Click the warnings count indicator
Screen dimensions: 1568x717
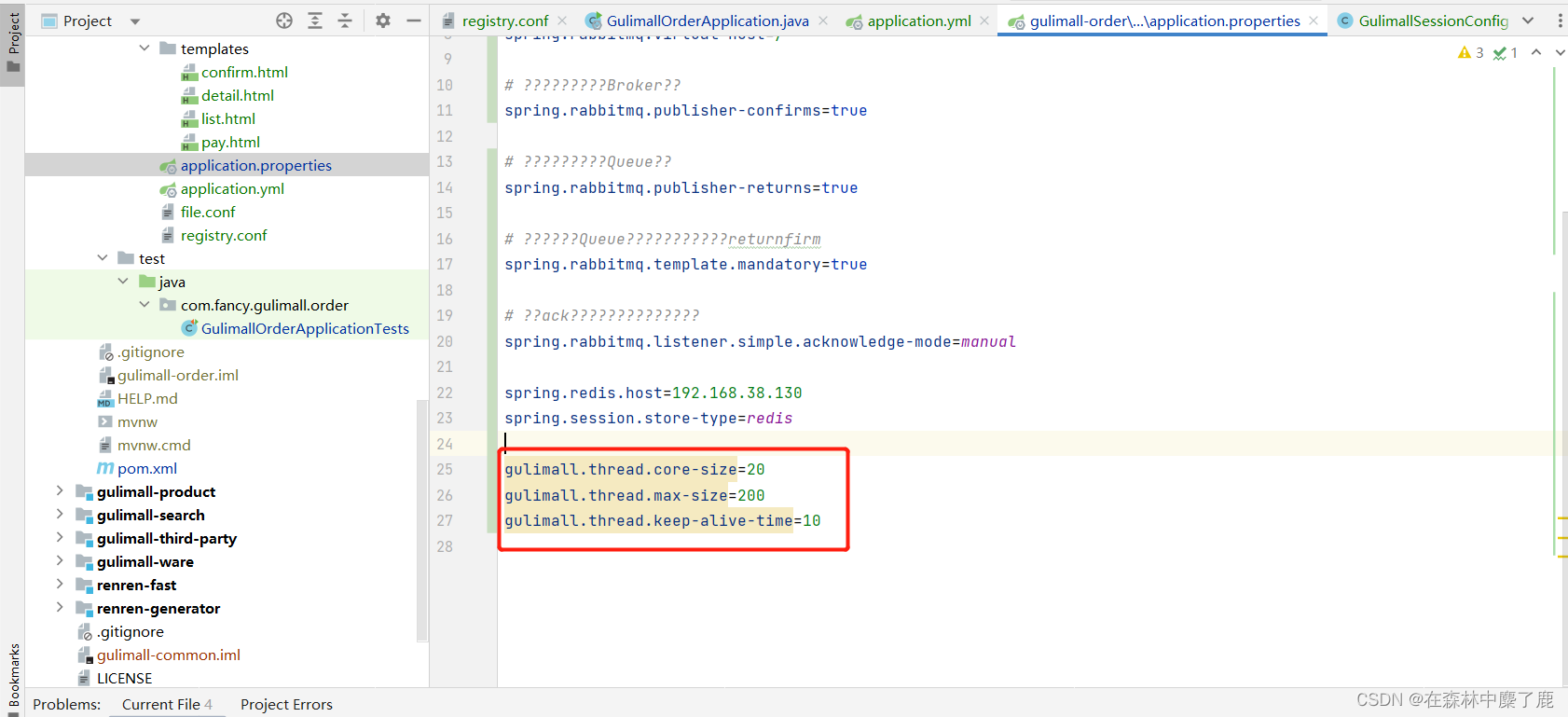(1471, 53)
